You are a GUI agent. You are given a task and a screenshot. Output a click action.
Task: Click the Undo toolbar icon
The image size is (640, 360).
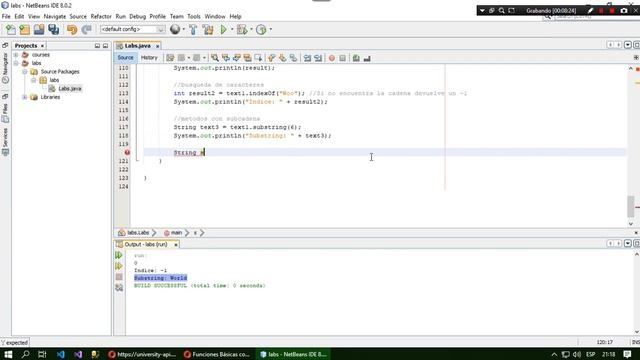tap(72, 29)
